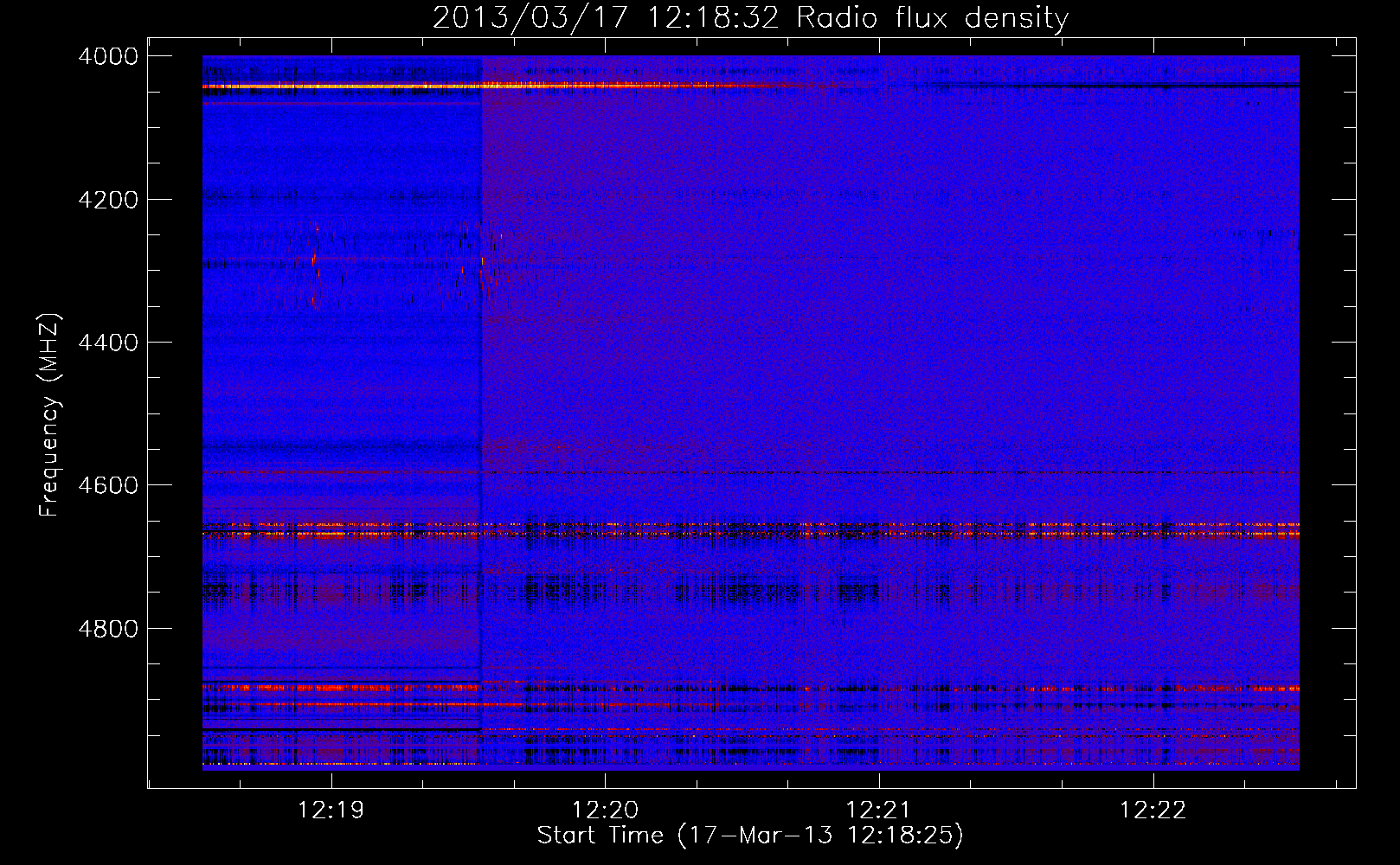Click the 12:20 time axis label
The image size is (1400, 865).
point(605,810)
